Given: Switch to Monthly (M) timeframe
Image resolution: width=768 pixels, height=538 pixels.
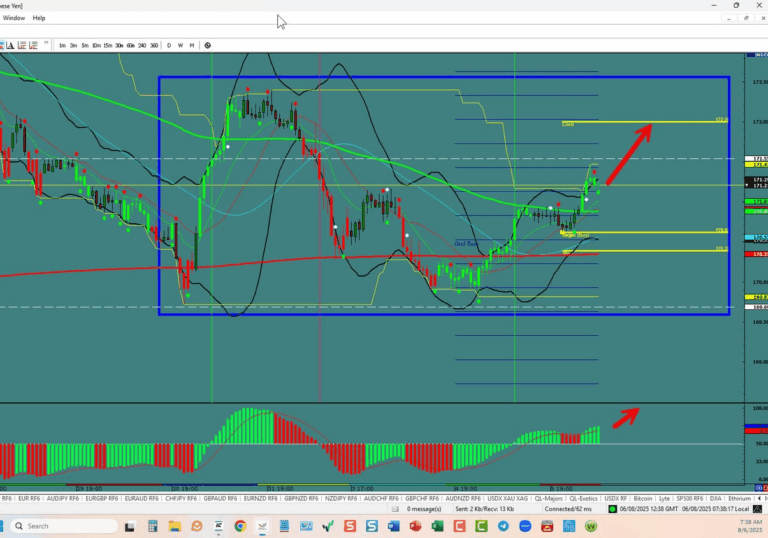Looking at the screenshot, I should 192,46.
